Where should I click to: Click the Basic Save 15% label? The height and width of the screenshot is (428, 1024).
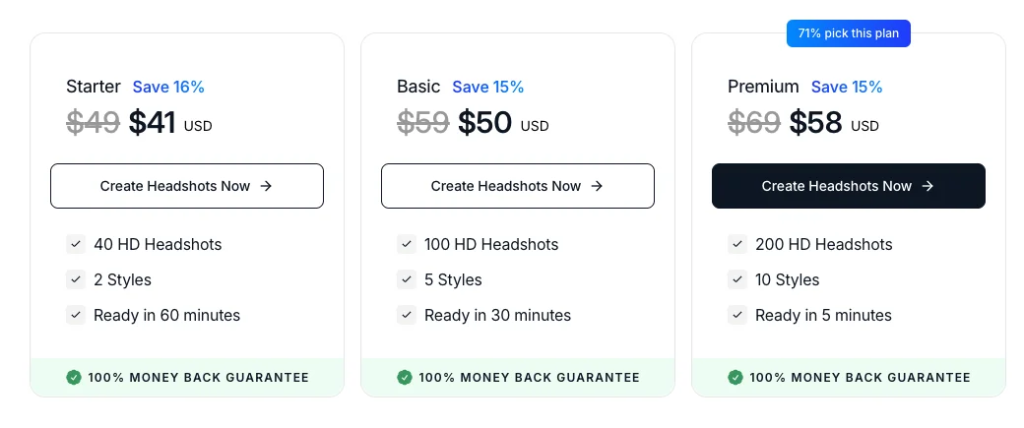488,87
